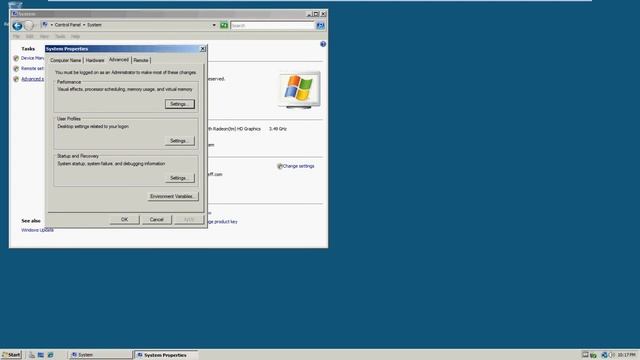Go back using the blue Back arrow
Viewport: 640px width, 360px height.
pos(17,26)
